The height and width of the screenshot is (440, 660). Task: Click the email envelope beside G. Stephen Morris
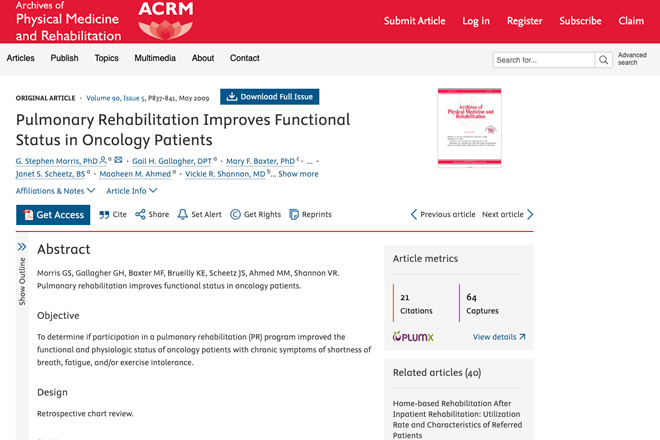pyautogui.click(x=118, y=160)
